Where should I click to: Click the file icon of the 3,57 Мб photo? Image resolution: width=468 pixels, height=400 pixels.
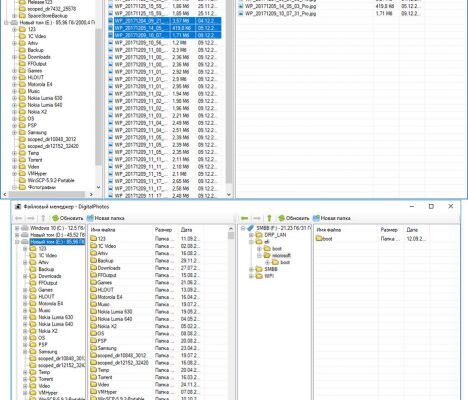(x=111, y=21)
